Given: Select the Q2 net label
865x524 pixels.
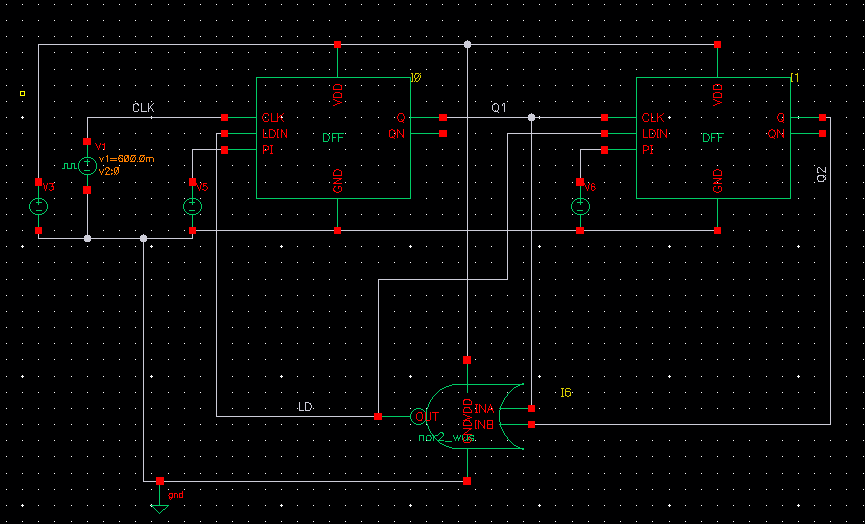Looking at the screenshot, I should [821, 174].
